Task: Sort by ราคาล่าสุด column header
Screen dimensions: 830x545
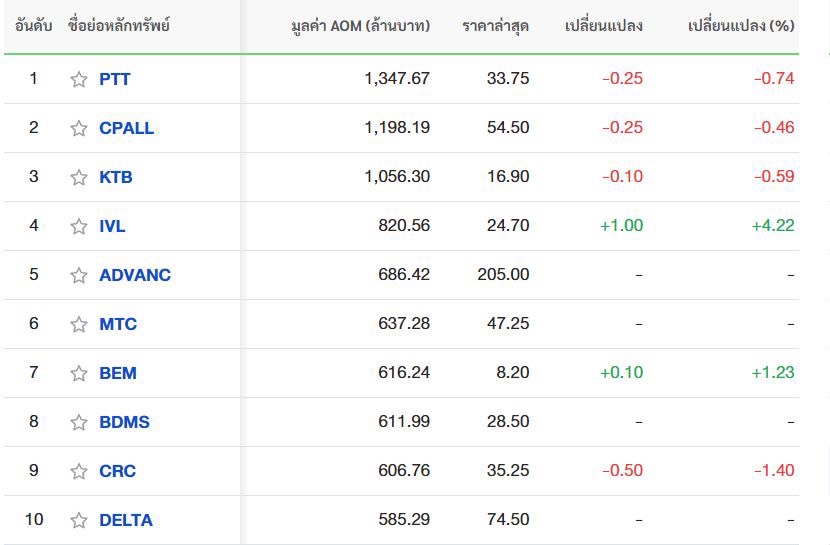Action: [x=495, y=25]
